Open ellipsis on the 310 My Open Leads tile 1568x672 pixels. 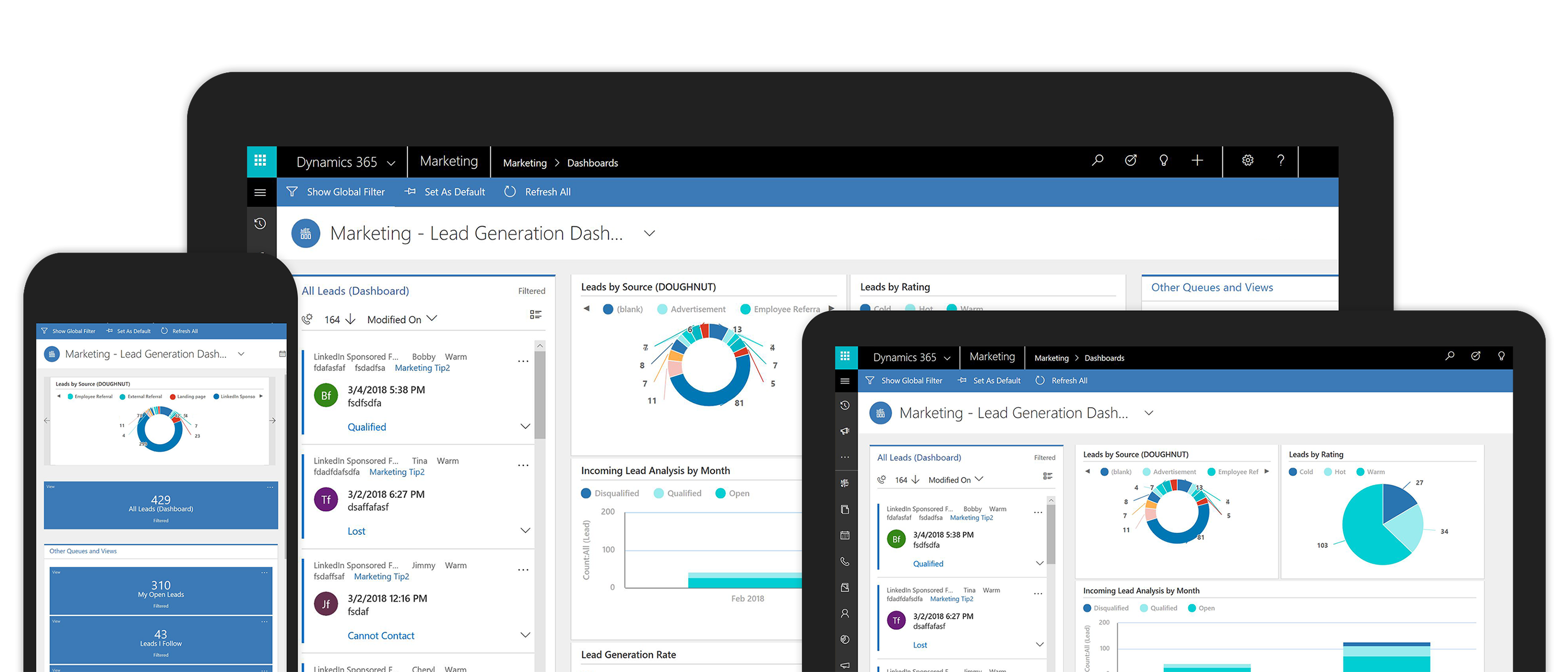(x=264, y=572)
